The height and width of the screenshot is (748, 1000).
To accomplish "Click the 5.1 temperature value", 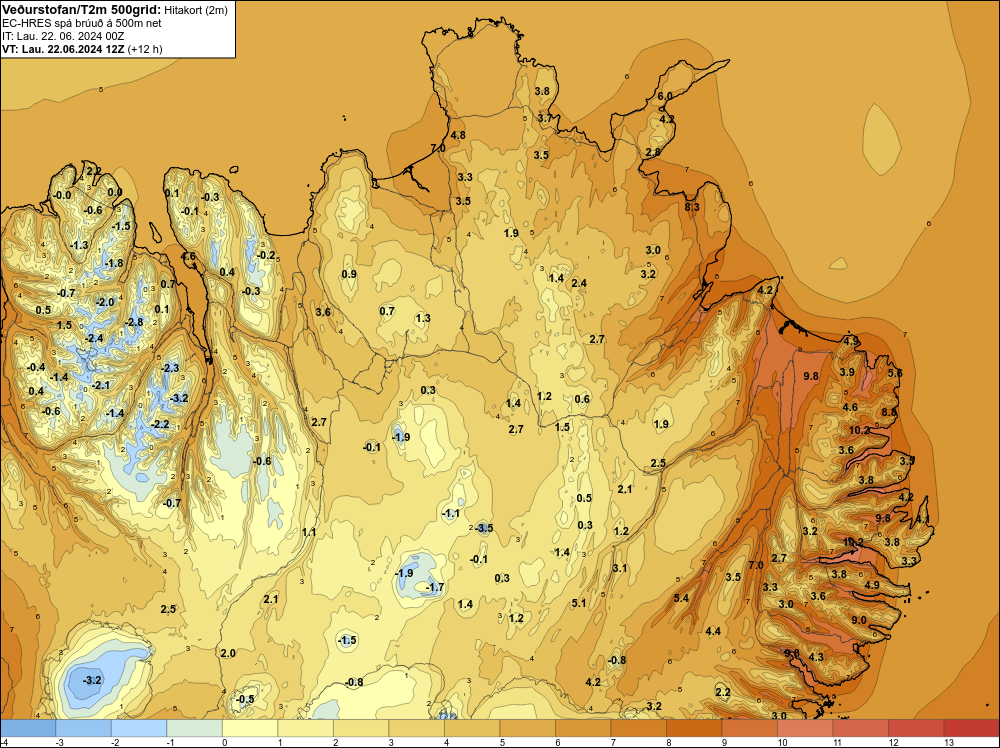I will coord(578,603).
